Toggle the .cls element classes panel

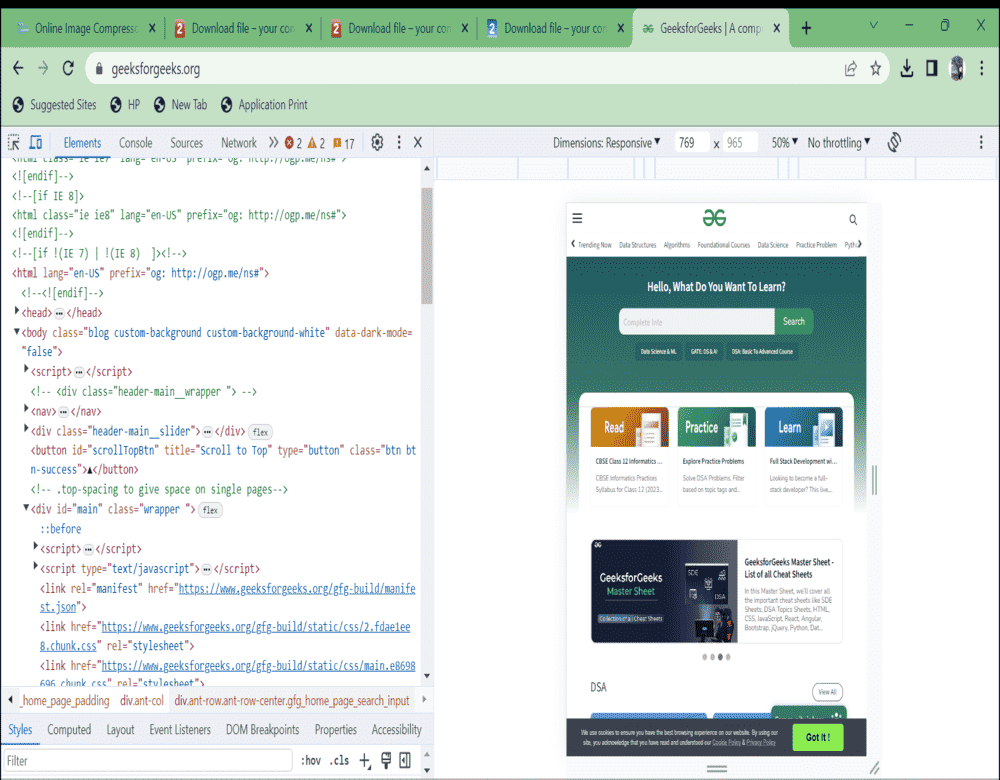340,761
